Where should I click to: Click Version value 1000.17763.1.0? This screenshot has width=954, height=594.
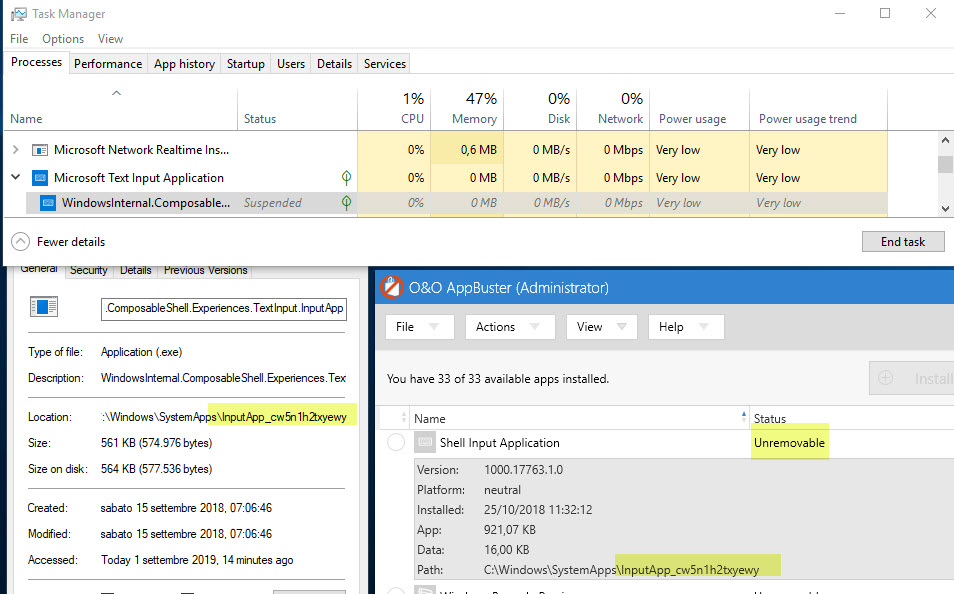pyautogui.click(x=523, y=470)
